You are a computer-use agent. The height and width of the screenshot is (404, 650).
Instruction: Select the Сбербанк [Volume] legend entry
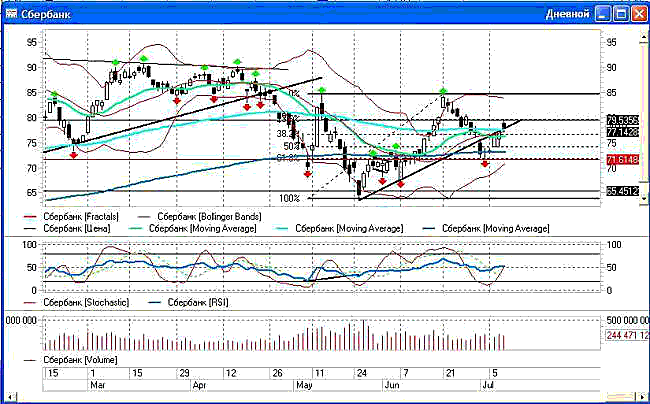coord(71,360)
